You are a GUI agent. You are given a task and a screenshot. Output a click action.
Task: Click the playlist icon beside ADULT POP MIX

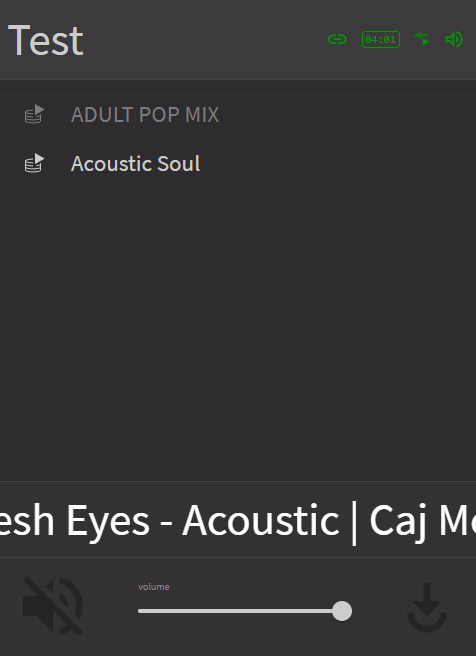click(x=34, y=114)
